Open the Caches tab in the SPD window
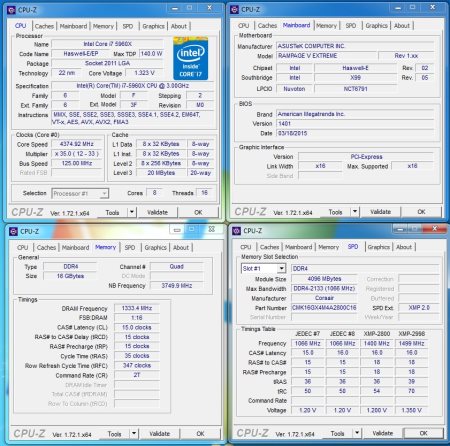This screenshot has height=446, width=450. [269, 247]
